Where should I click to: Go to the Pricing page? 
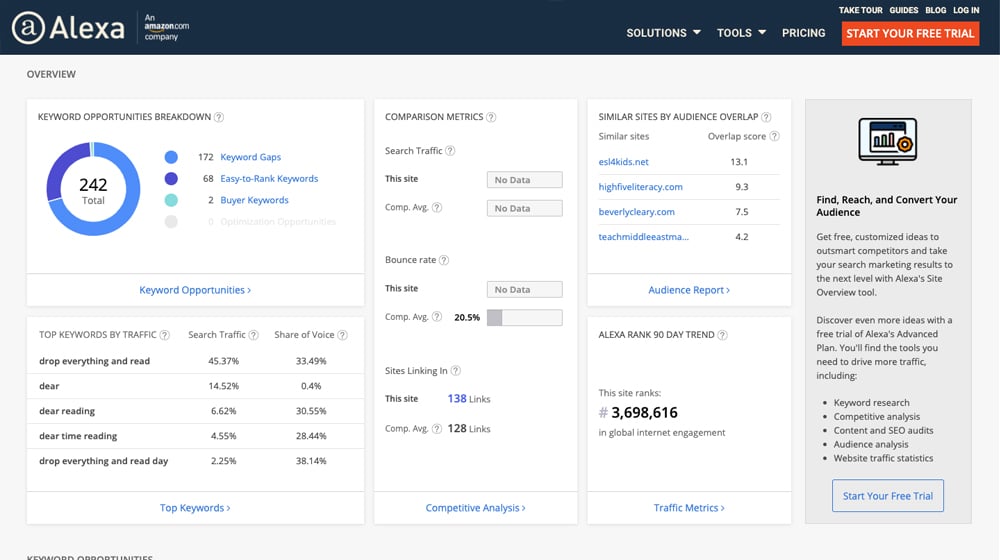tap(804, 33)
